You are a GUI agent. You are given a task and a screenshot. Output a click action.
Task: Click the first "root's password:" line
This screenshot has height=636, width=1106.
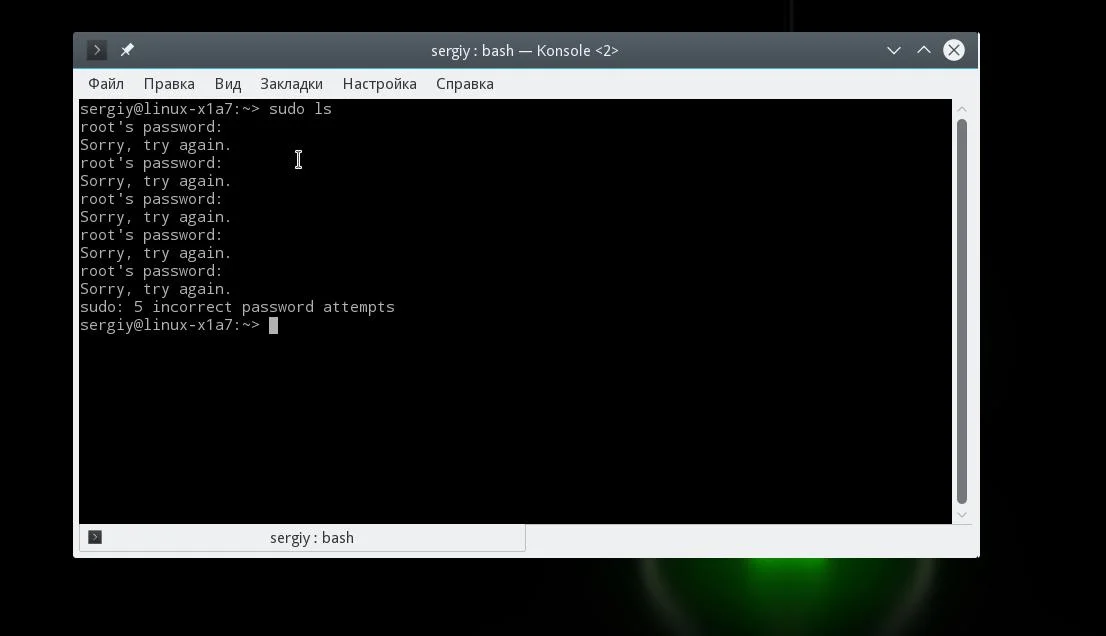point(151,127)
